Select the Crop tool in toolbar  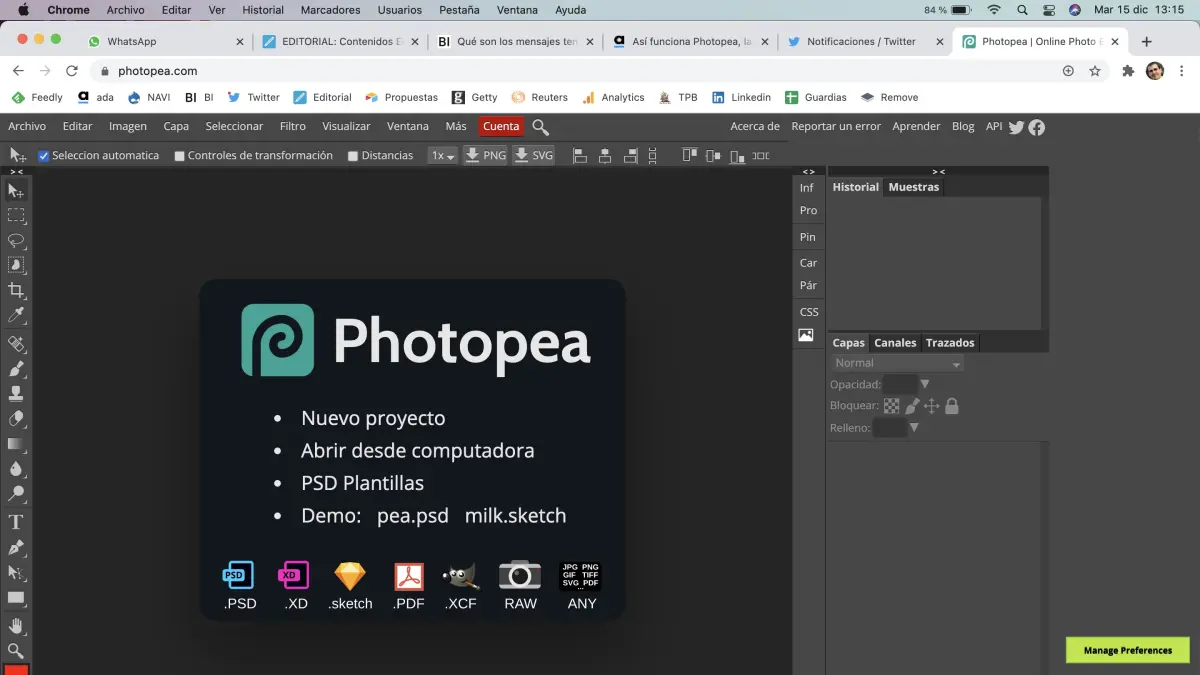click(16, 291)
